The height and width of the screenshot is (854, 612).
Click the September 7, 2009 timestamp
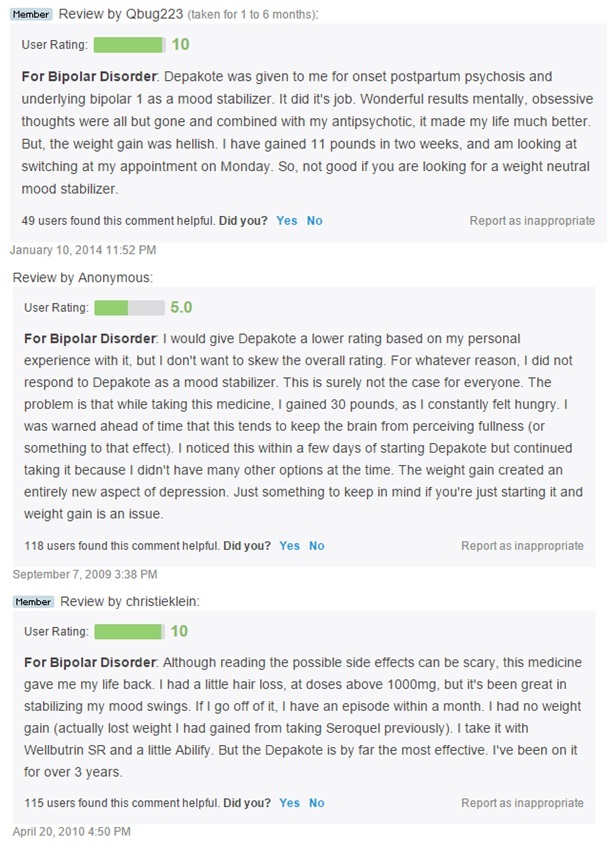tap(85, 575)
